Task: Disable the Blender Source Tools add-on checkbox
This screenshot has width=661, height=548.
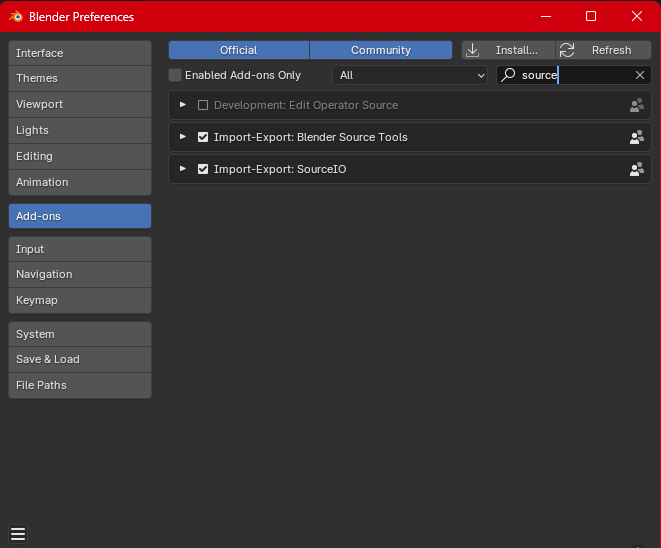Action: coord(203,137)
